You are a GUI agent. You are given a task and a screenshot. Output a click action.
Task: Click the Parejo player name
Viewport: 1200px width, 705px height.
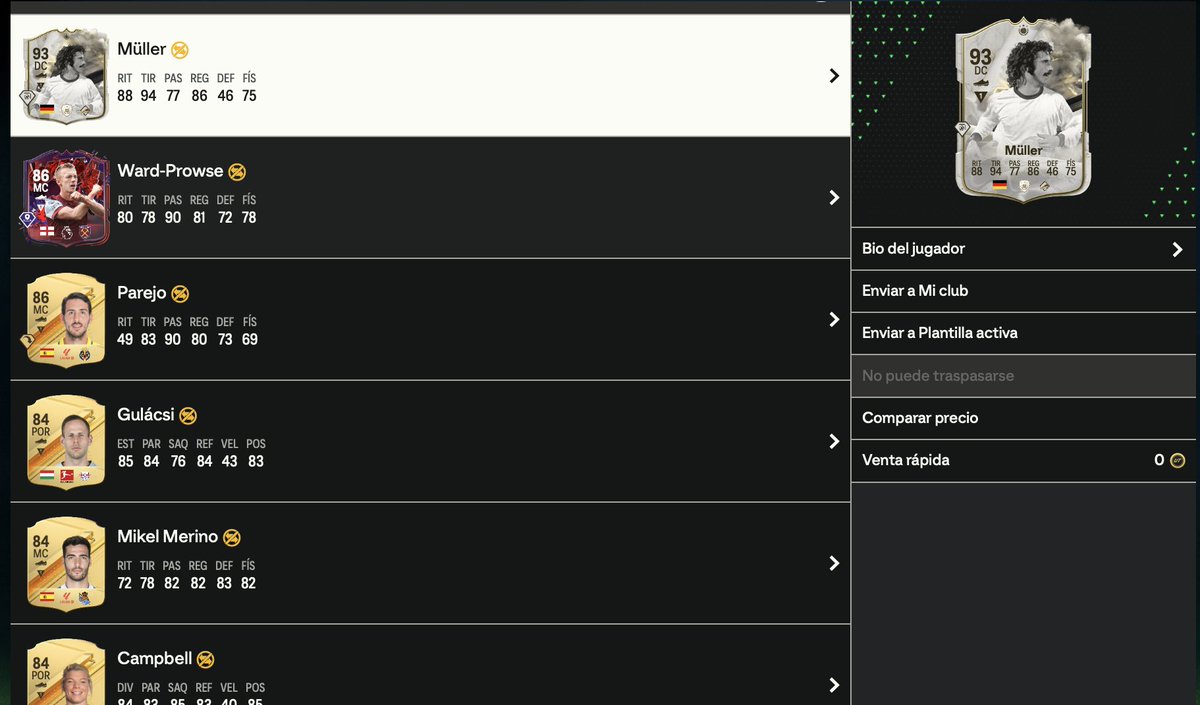click(141, 293)
